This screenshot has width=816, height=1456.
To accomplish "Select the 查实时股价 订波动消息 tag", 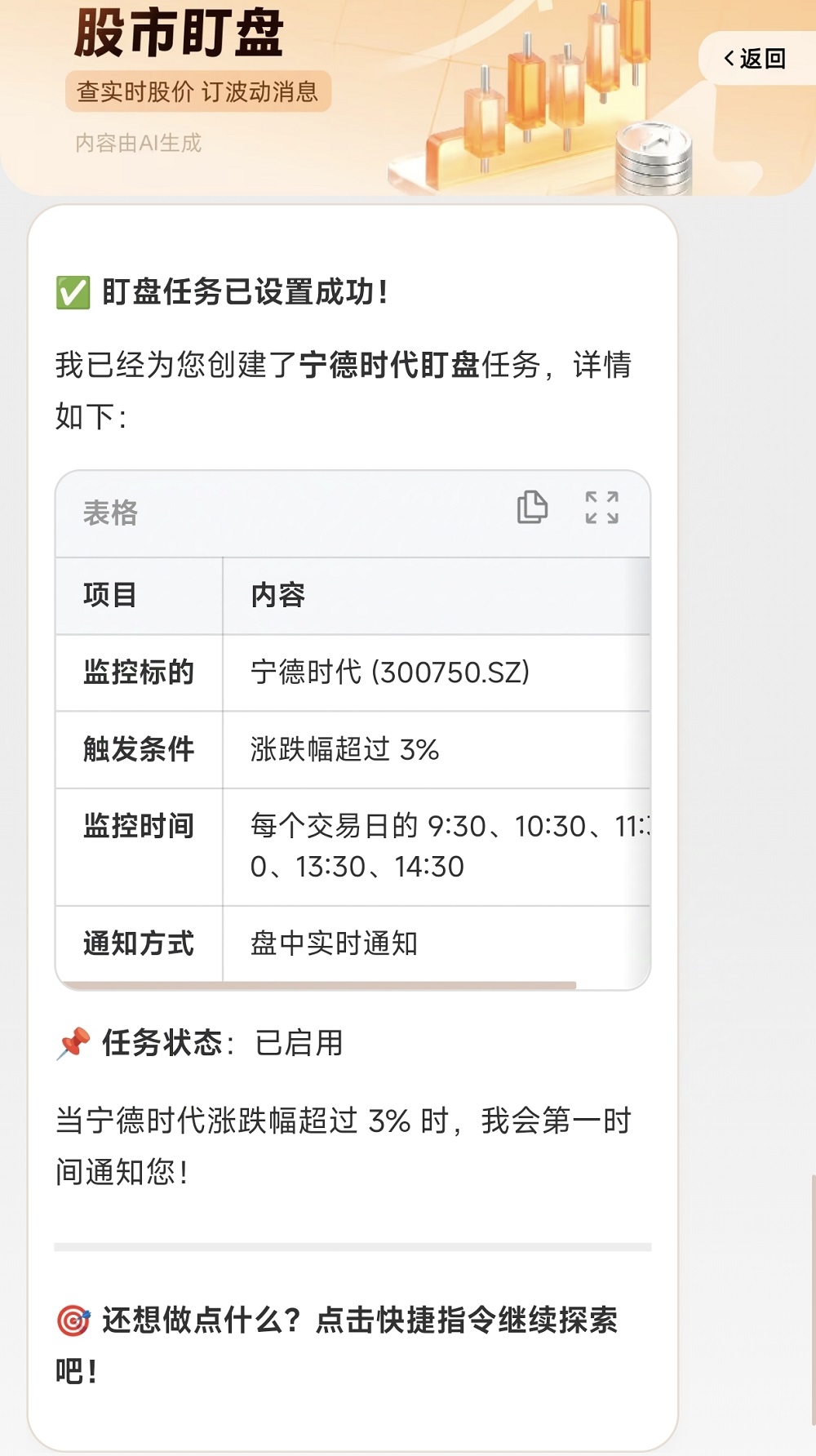I will click(199, 94).
